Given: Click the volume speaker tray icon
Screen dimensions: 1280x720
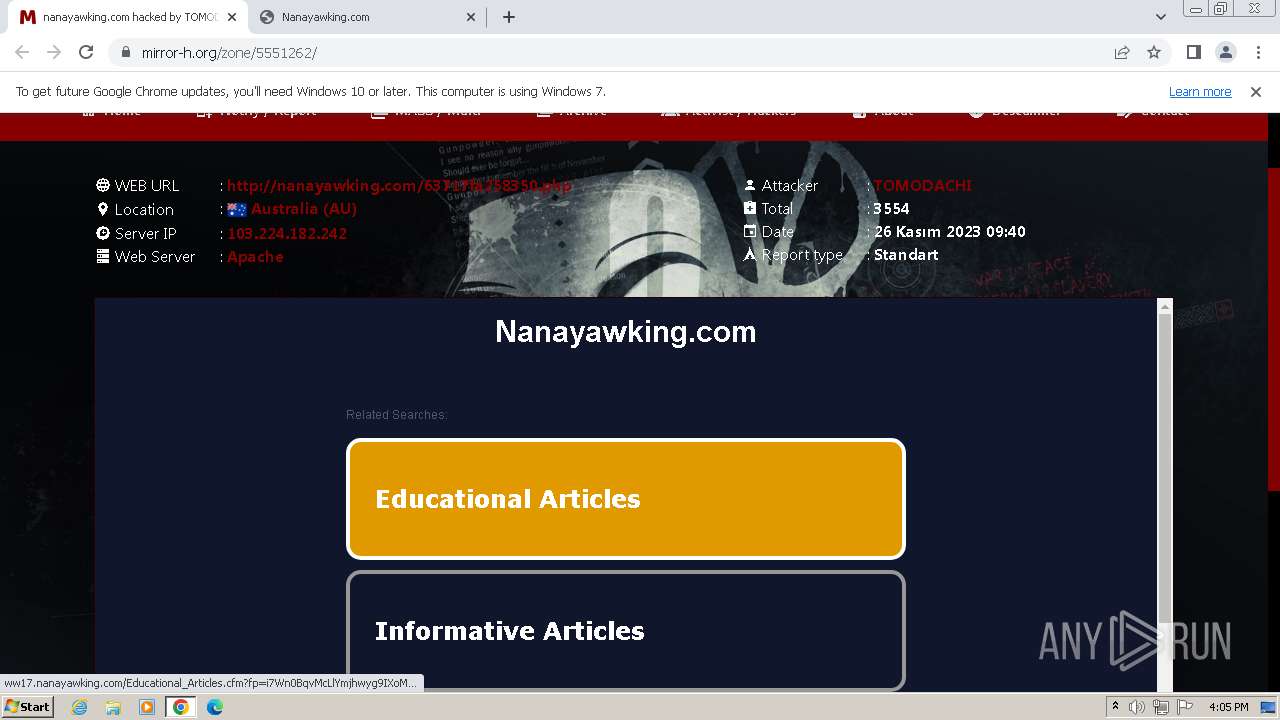Looking at the screenshot, I should pyautogui.click(x=1137, y=707).
